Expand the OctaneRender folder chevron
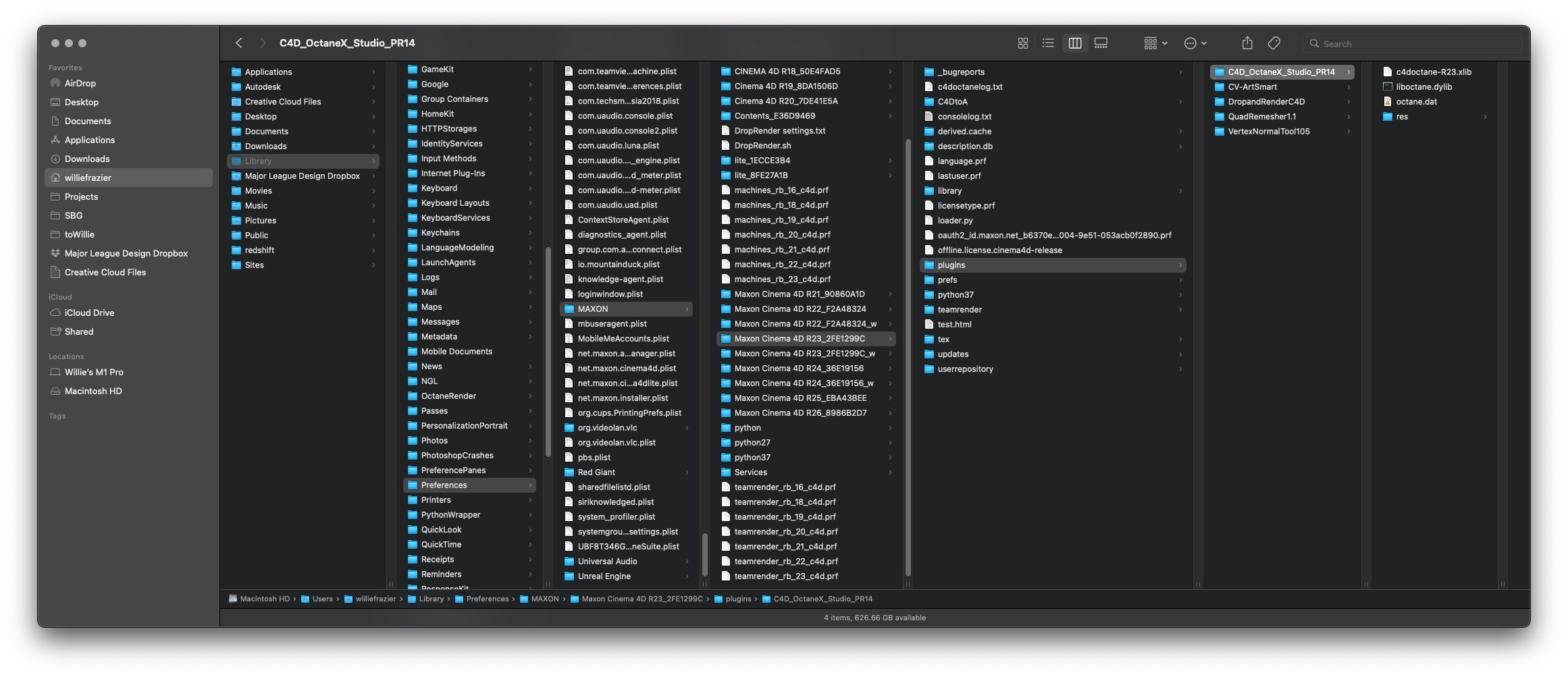The width and height of the screenshot is (1568, 677). (x=530, y=396)
